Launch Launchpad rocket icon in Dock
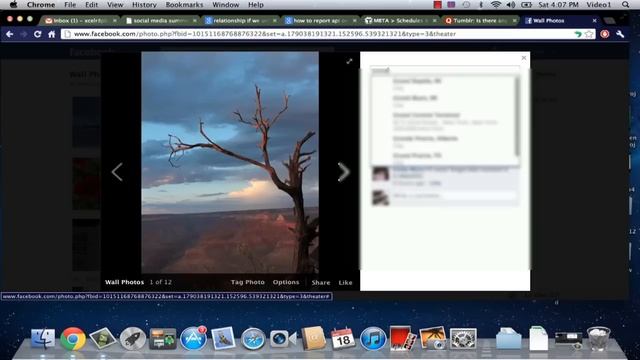640x360 pixels. click(133, 338)
